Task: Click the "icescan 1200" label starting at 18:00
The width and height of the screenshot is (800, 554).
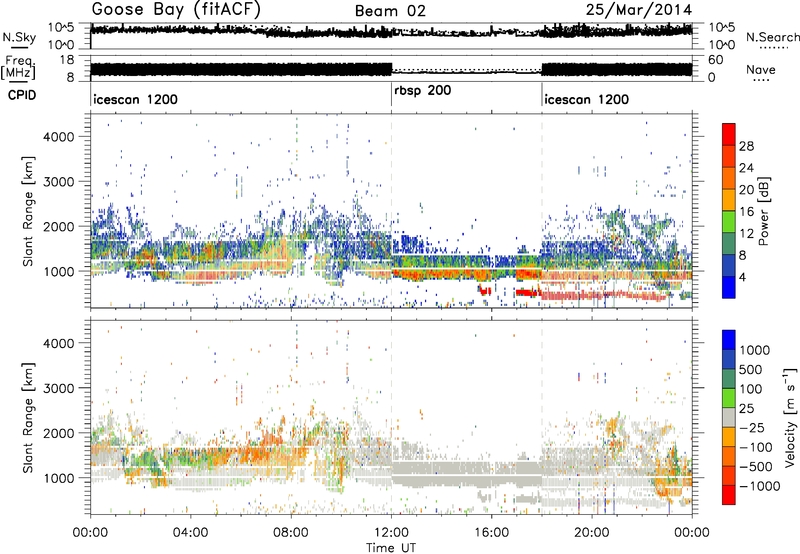Action: pos(586,99)
